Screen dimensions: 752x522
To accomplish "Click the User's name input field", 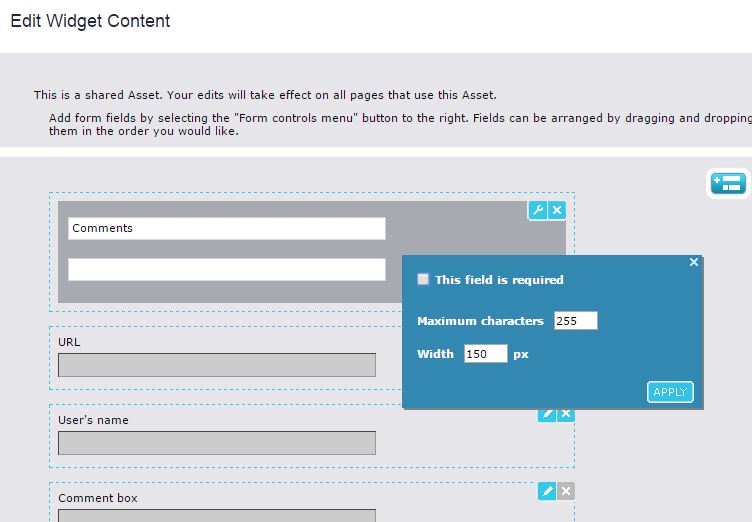I will pyautogui.click(x=217, y=443).
